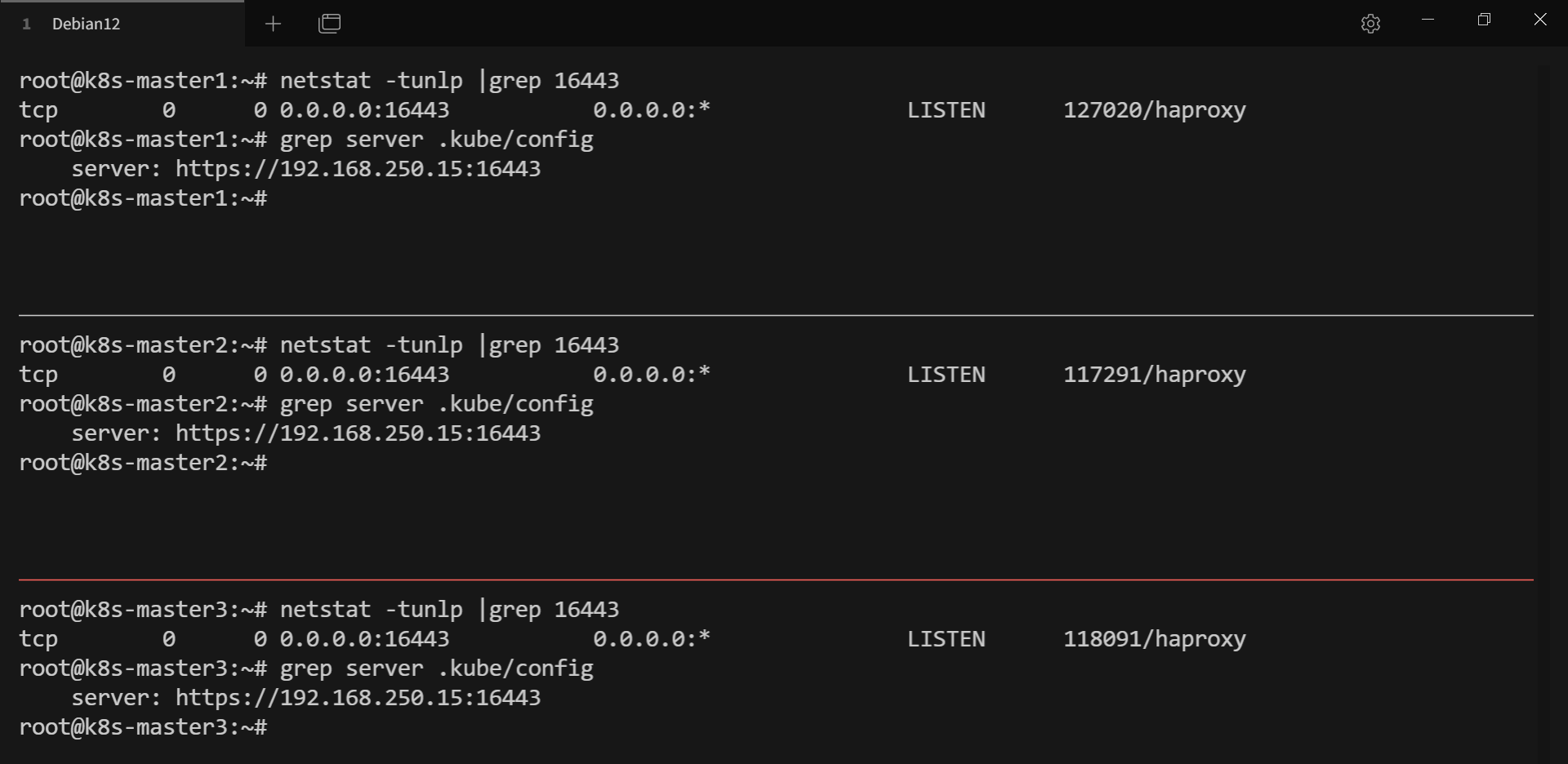Close the terminal window
The height and width of the screenshot is (764, 1568).
tap(1540, 20)
